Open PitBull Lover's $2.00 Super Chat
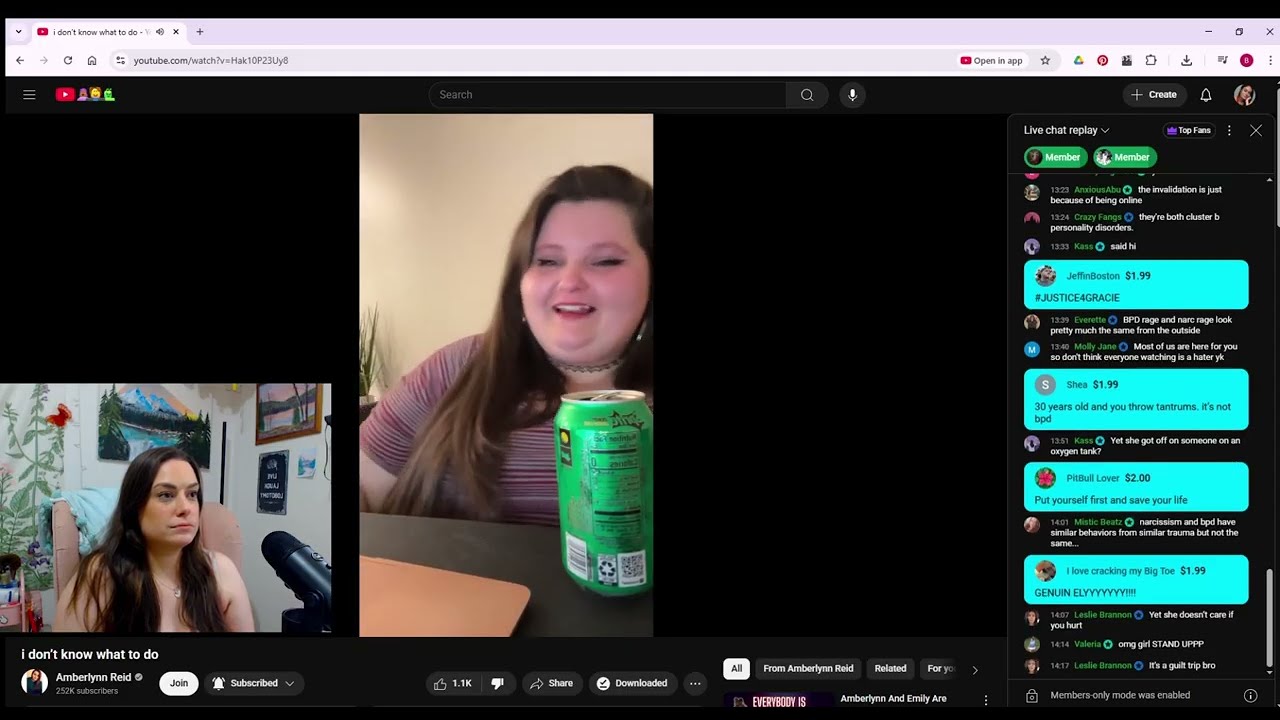Viewport: 1280px width, 720px height. [x=1136, y=487]
